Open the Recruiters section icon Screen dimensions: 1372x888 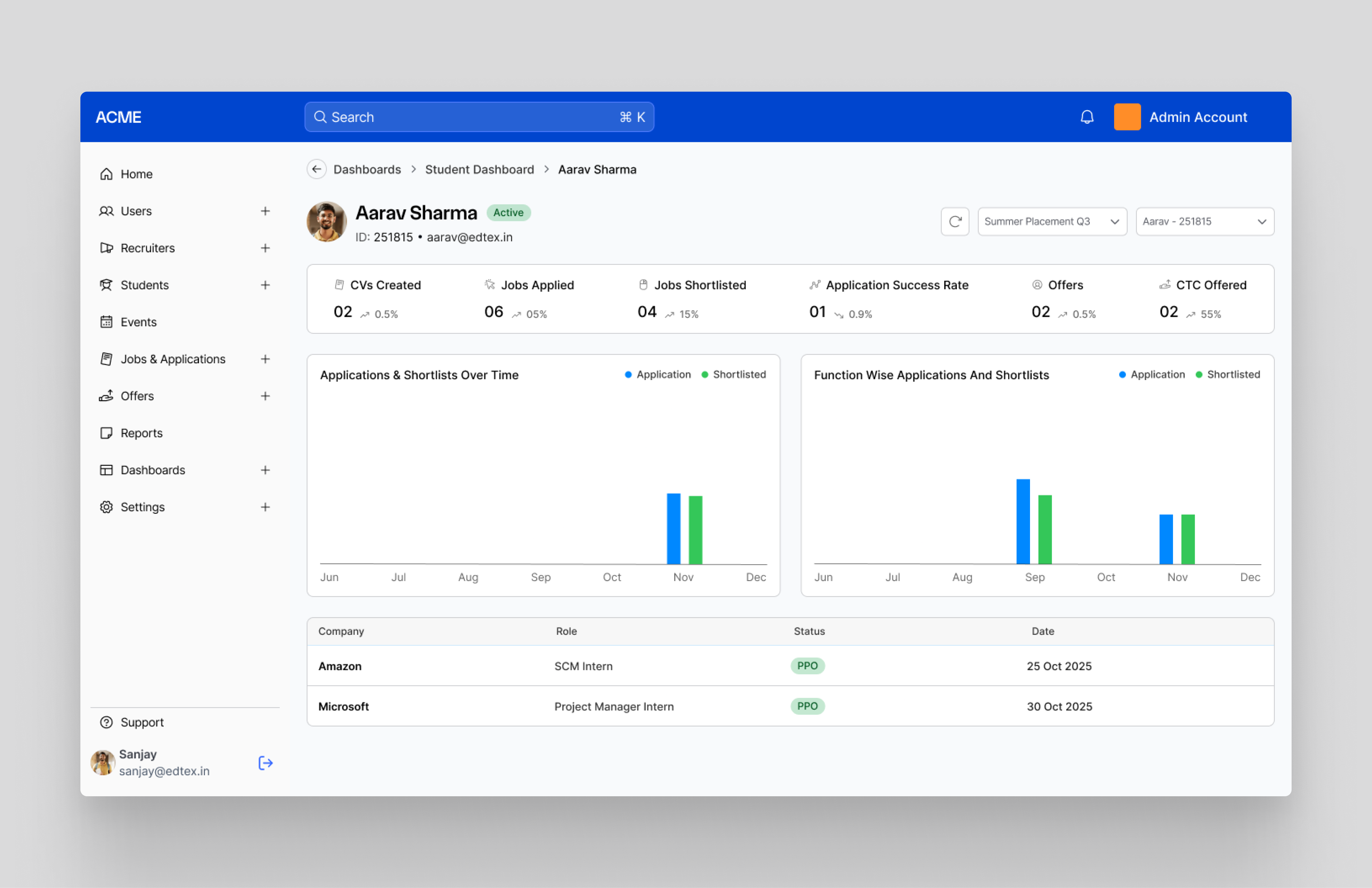pyautogui.click(x=107, y=248)
